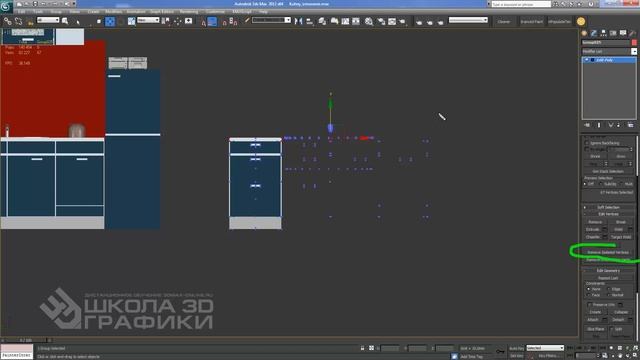640x360 pixels.
Task: Open the MAXScript menu
Action: (x=242, y=12)
